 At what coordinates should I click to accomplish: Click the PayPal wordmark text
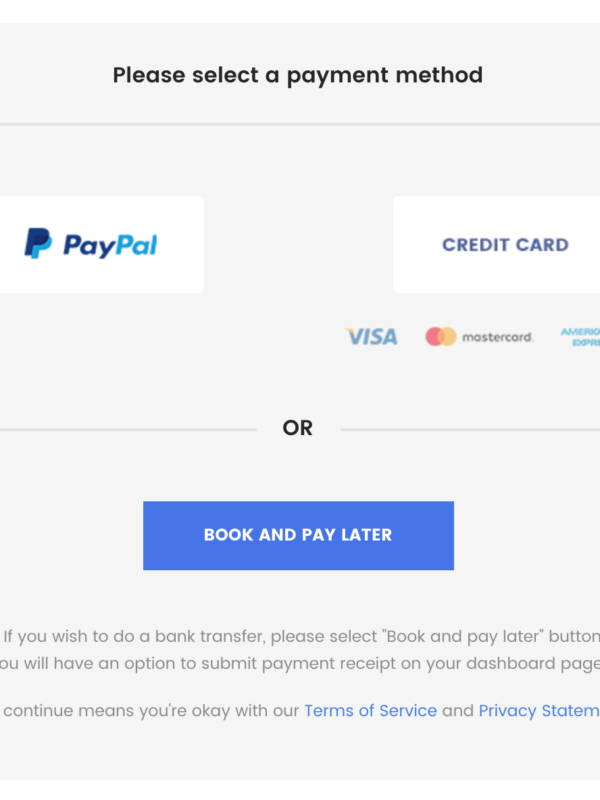pyautogui.click(x=110, y=245)
